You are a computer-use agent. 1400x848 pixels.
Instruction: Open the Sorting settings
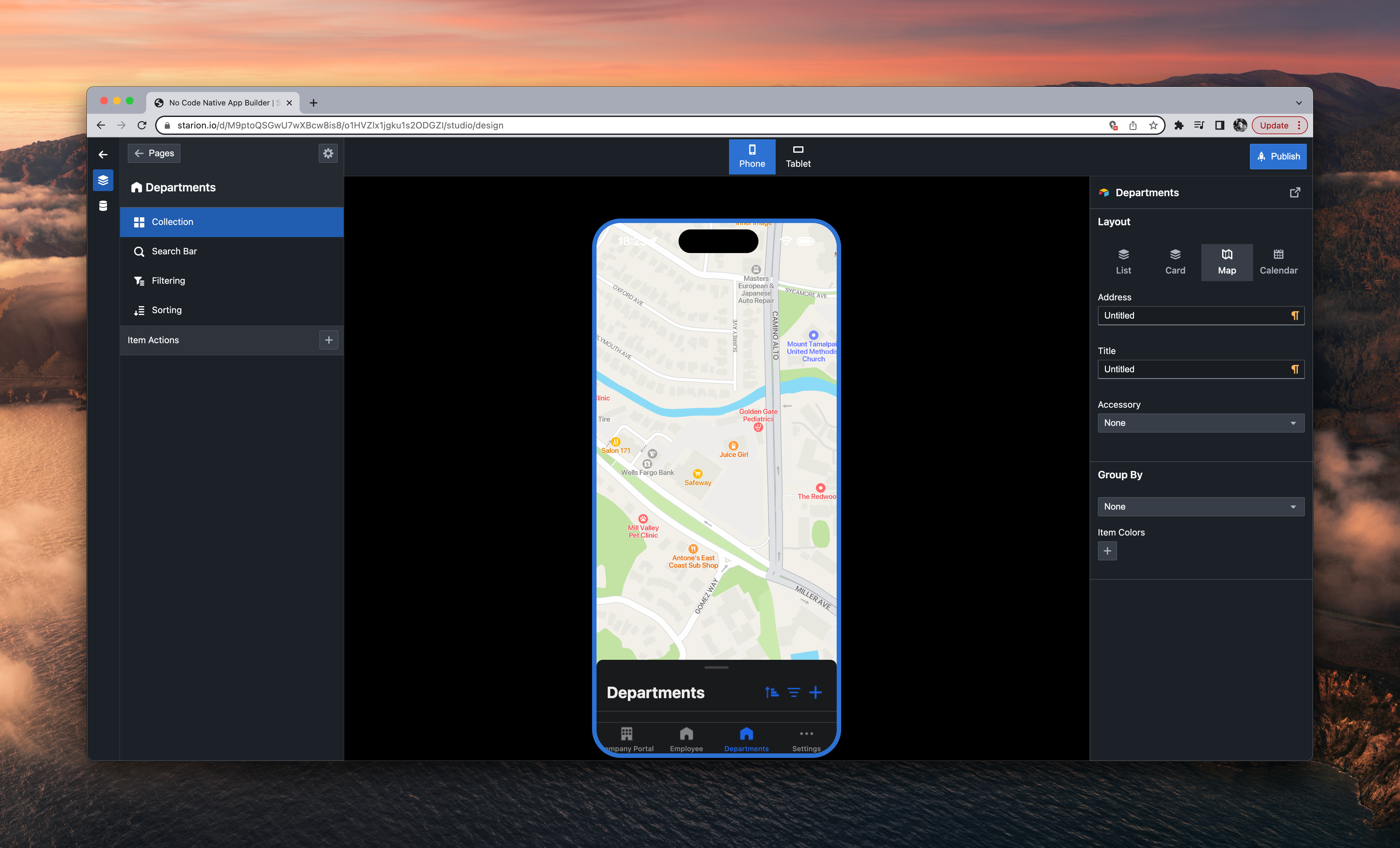[231, 310]
